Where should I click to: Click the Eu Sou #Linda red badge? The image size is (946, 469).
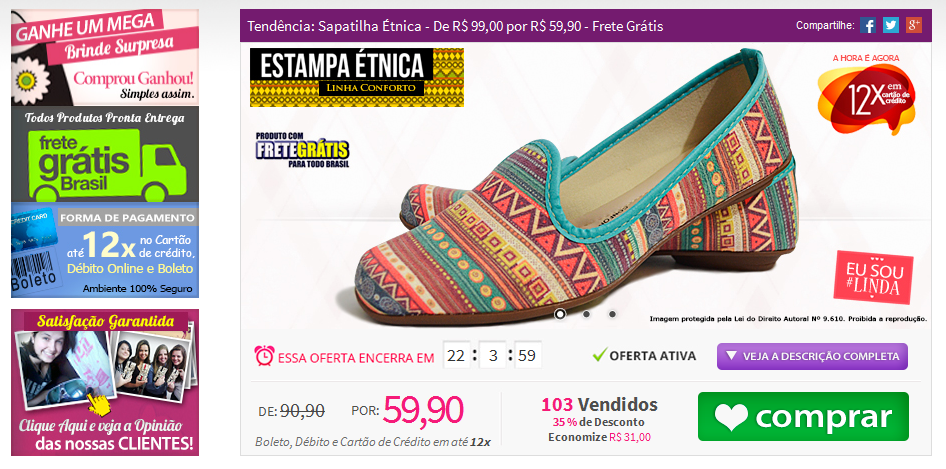873,277
